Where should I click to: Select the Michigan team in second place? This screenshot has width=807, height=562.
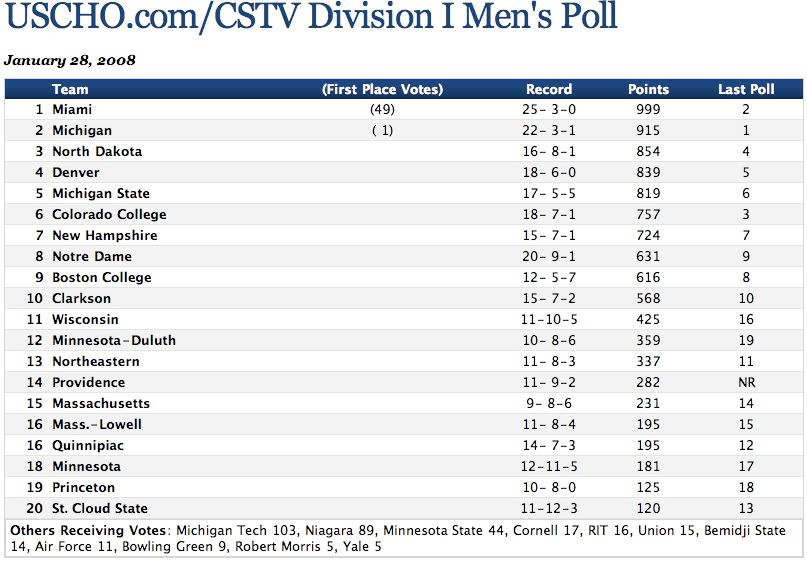click(82, 130)
